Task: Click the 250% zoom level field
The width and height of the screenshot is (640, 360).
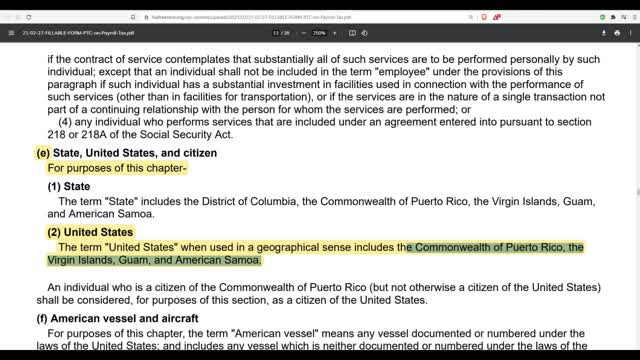Action: (x=319, y=33)
